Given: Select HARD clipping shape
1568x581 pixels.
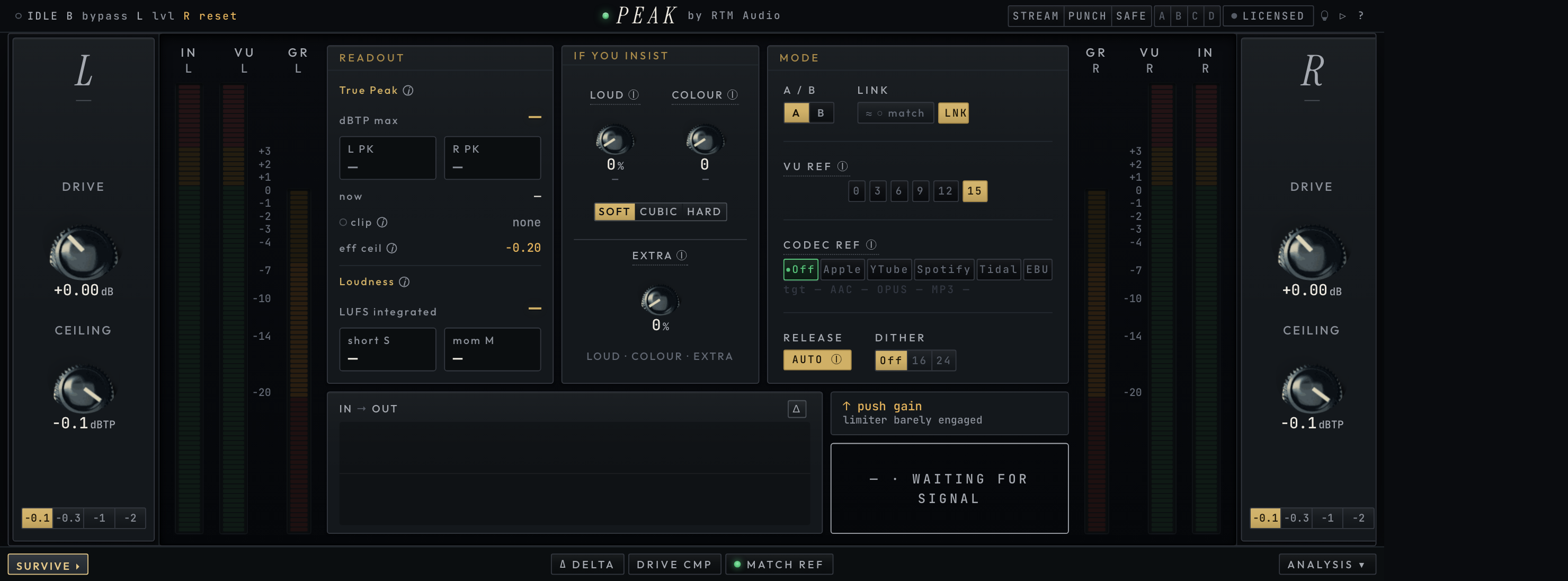Looking at the screenshot, I should pos(703,212).
